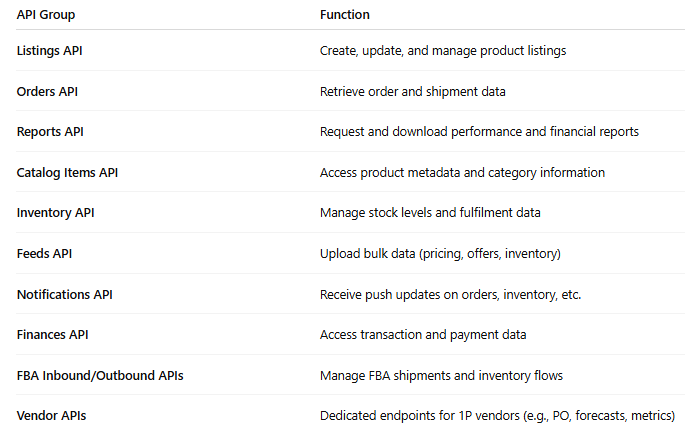Click the 1P vendors dedicated endpoints description
This screenshot has height=439, width=685.
click(497, 416)
